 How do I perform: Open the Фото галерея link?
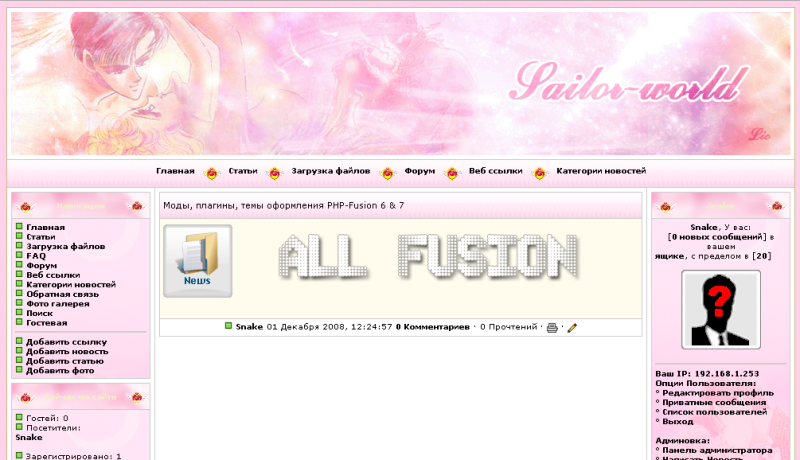(58, 304)
